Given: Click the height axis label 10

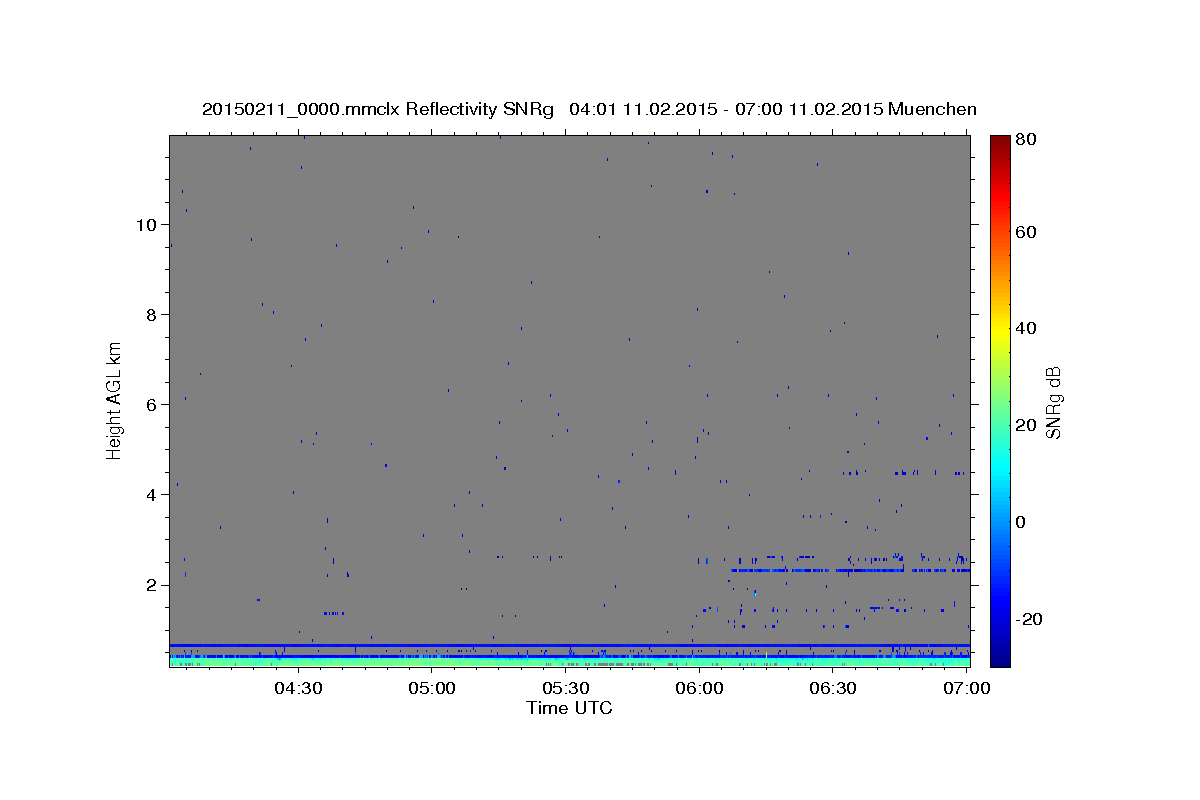Looking at the screenshot, I should coord(145,224).
